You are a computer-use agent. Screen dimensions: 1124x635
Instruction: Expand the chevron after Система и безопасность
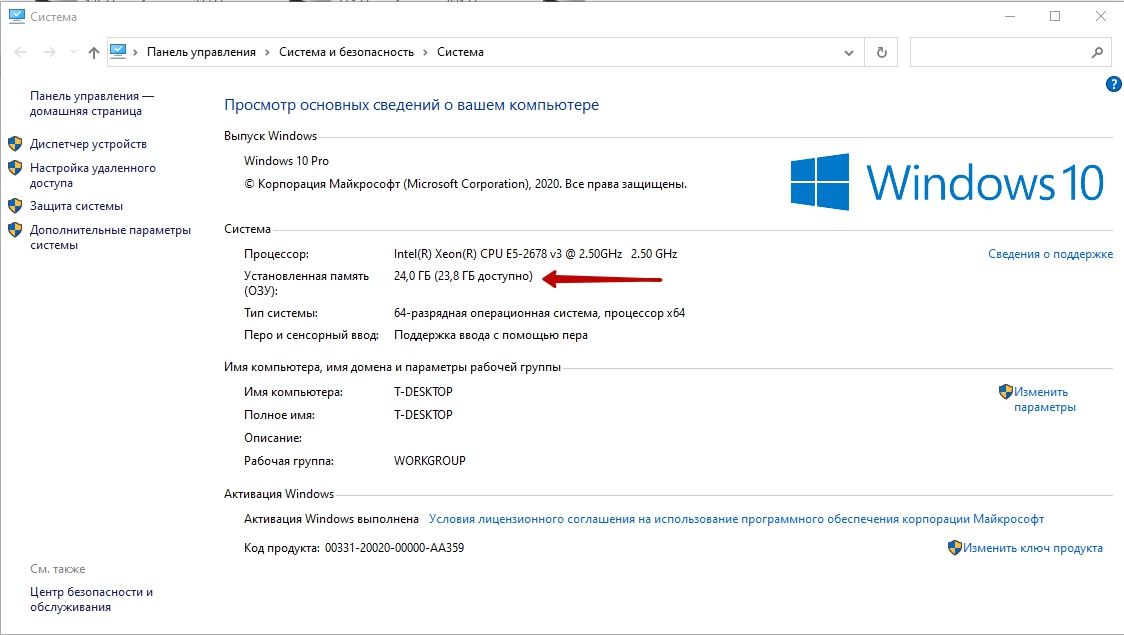pyautogui.click(x=426, y=52)
